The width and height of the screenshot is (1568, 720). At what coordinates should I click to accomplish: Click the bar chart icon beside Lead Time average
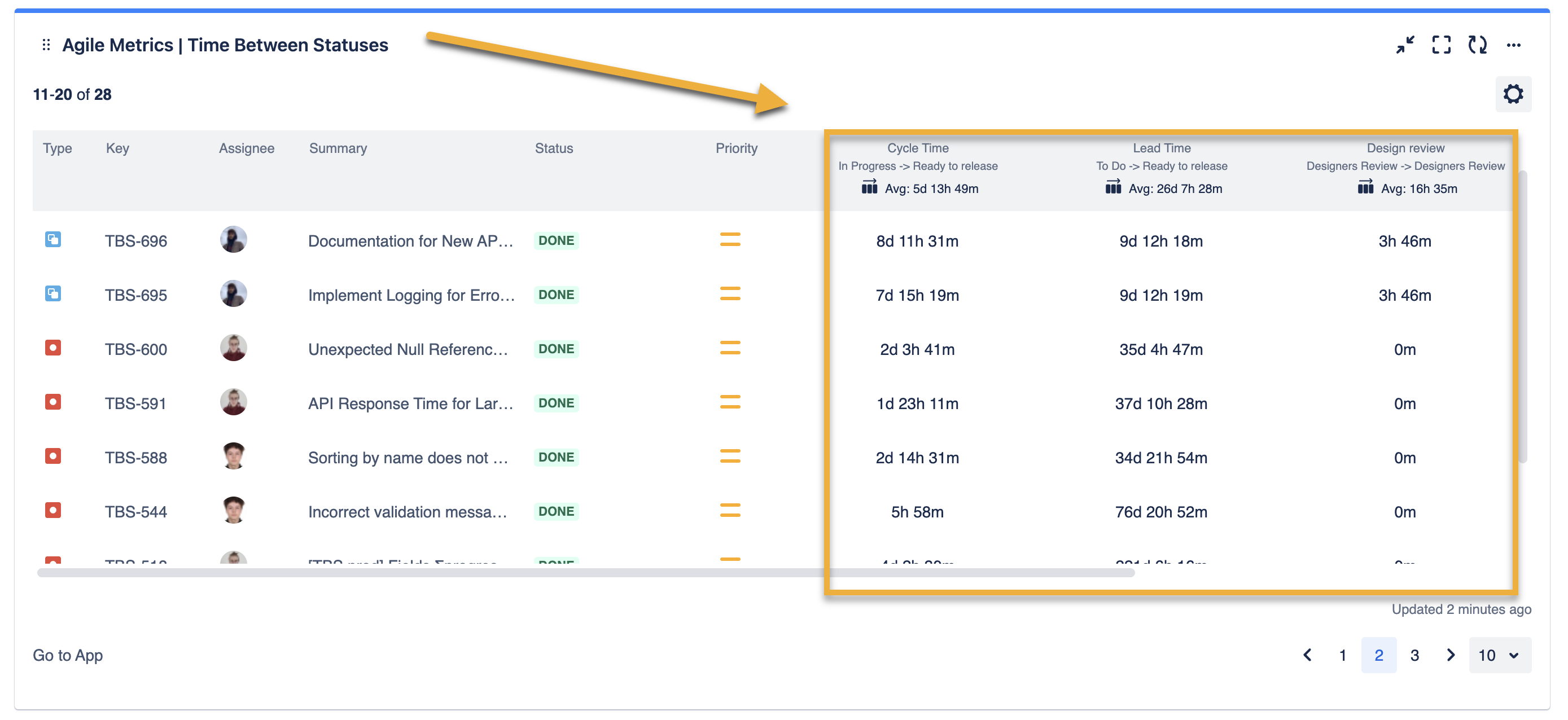coord(1113,188)
